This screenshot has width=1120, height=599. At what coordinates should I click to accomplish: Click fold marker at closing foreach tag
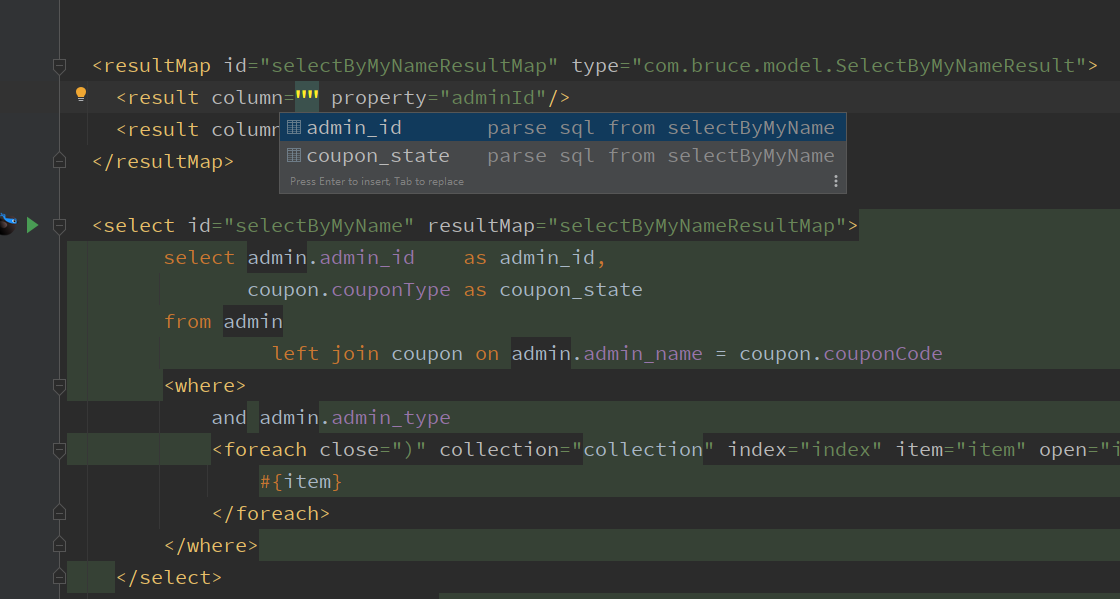[x=59, y=513]
